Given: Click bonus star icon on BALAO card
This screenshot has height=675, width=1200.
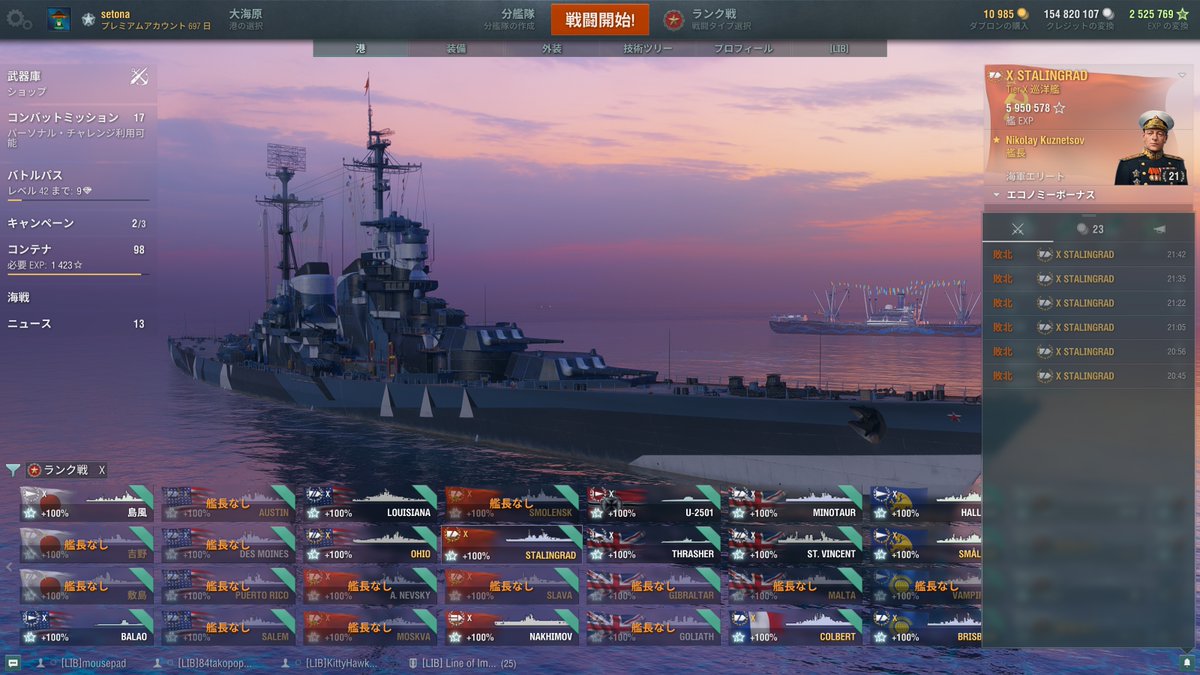Looking at the screenshot, I should pos(30,637).
